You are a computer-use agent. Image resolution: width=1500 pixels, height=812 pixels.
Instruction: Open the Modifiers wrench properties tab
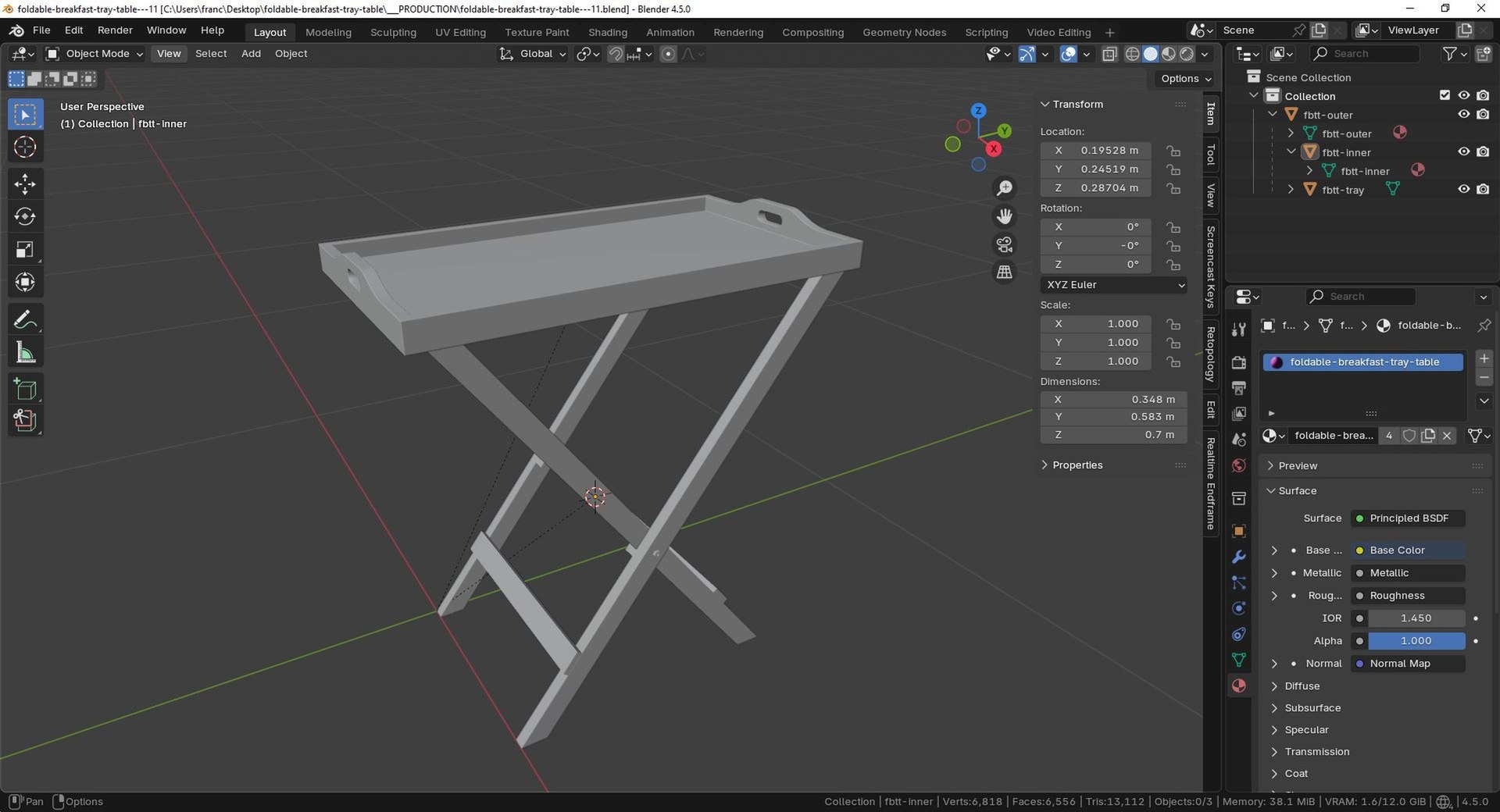click(1239, 557)
